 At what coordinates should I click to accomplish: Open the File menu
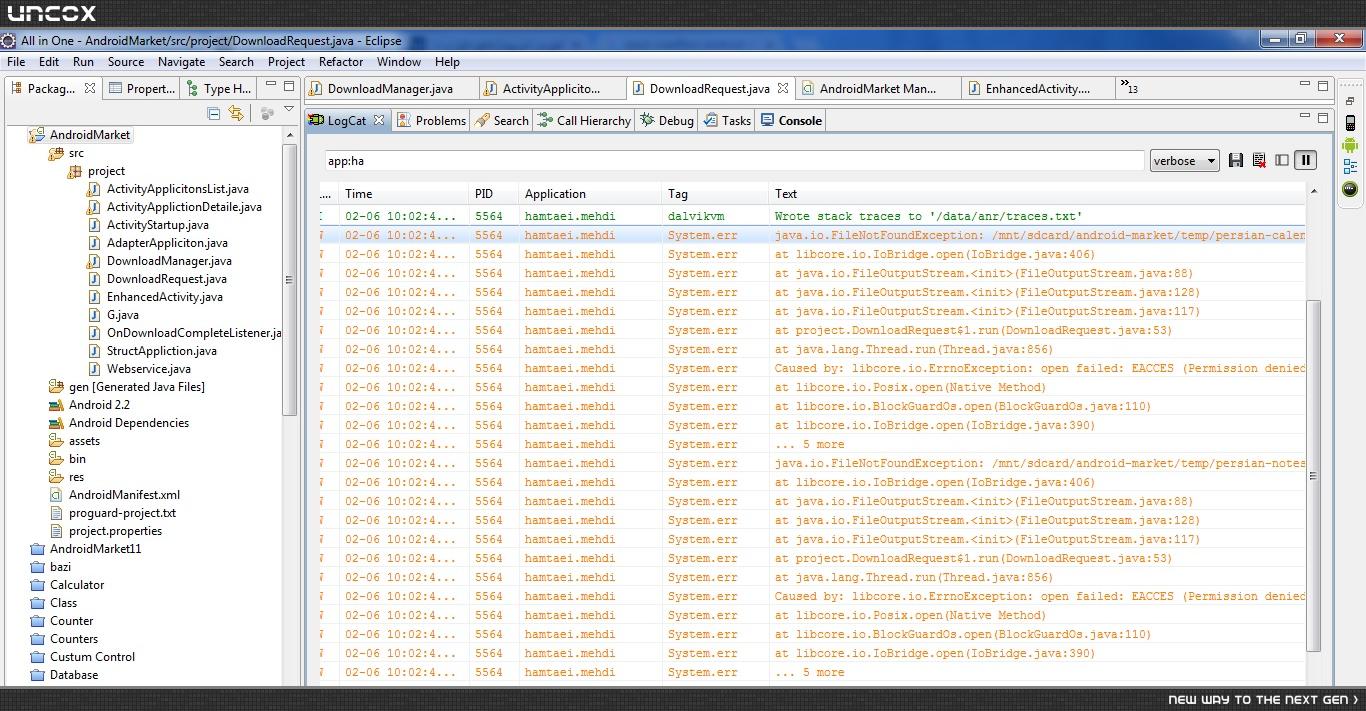16,61
